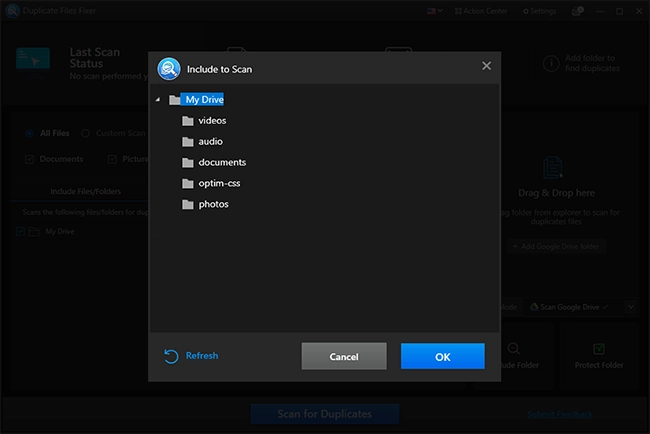650x434 pixels.
Task: Click the audio folder icon
Action: 188,142
